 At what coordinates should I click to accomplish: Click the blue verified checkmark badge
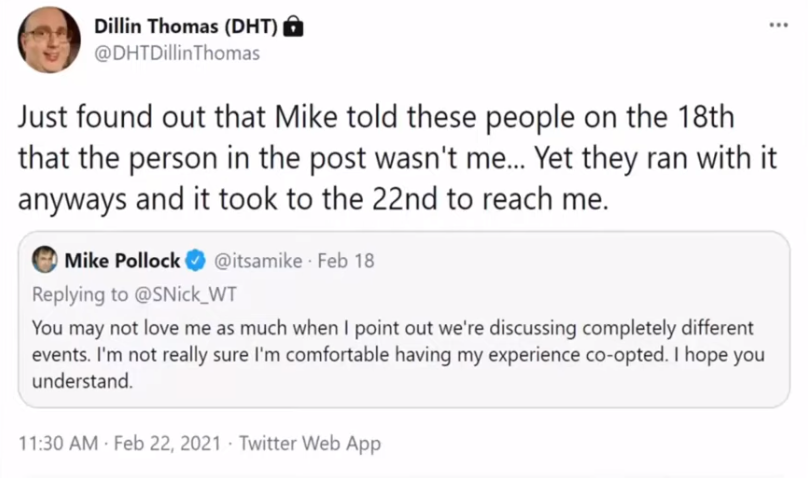(195, 261)
